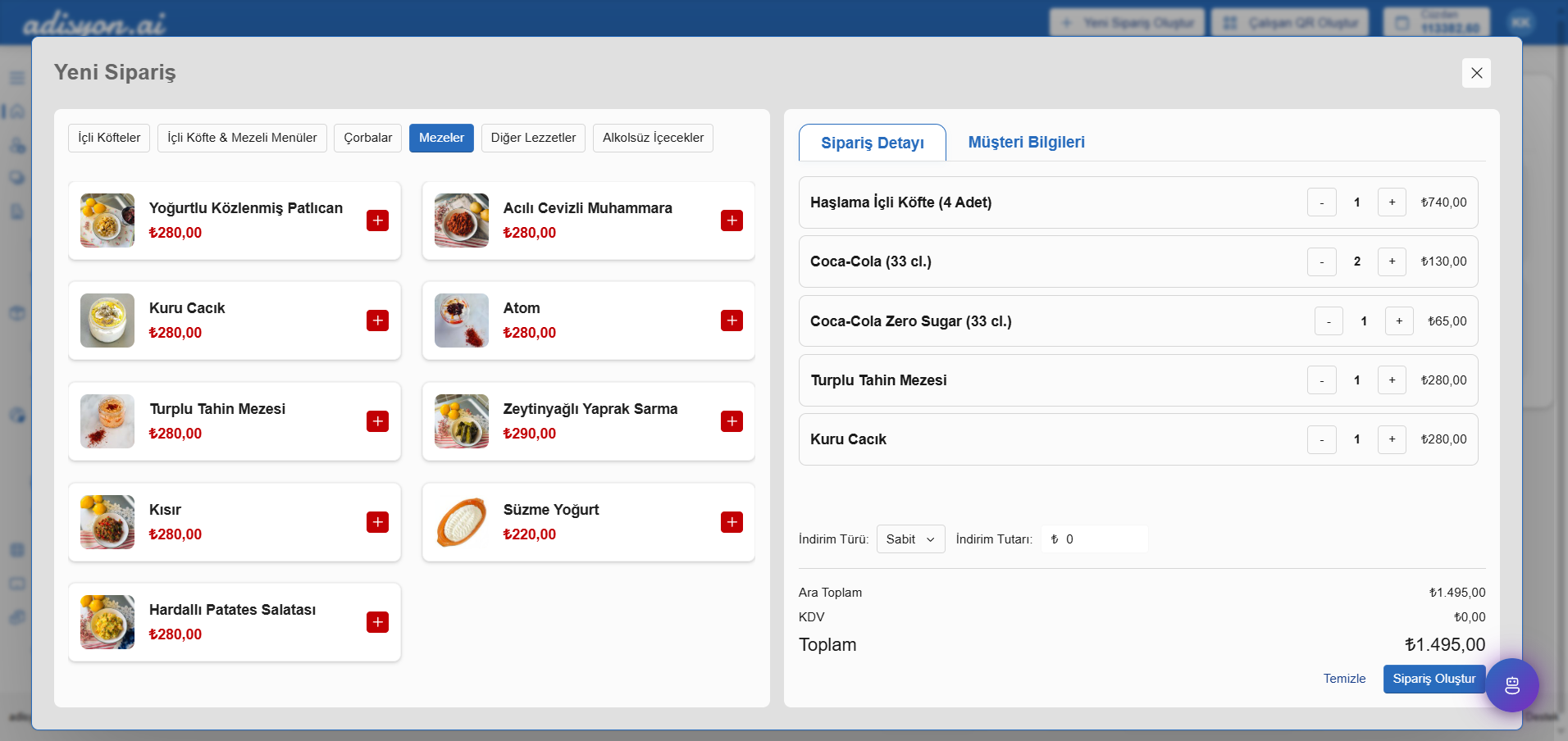This screenshot has height=741, width=1568.
Task: Click plus icon for Atom meze
Action: 732,320
